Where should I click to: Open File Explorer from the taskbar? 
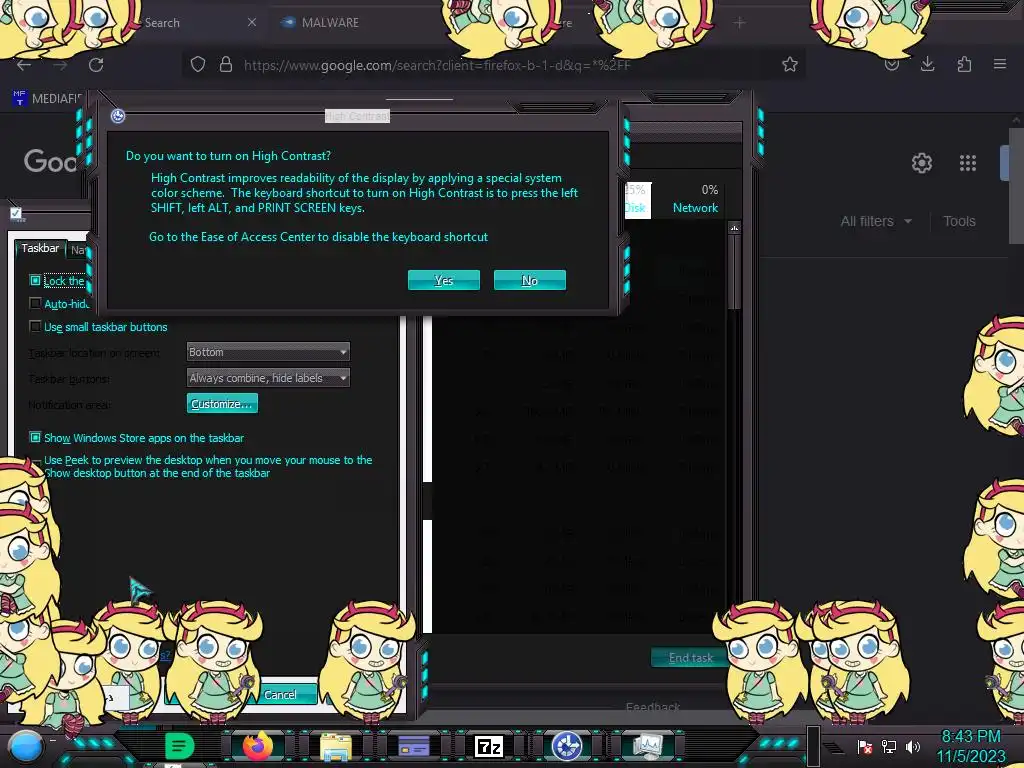[336, 746]
